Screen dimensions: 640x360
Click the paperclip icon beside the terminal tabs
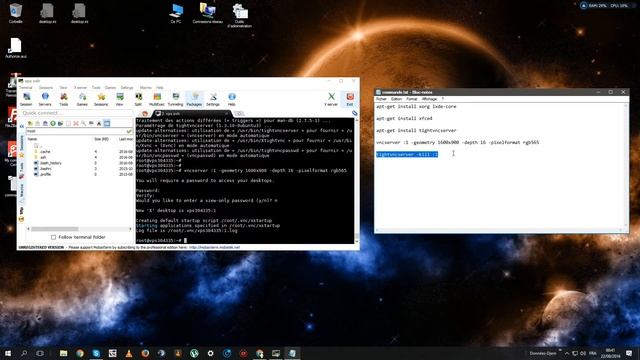pos(354,113)
